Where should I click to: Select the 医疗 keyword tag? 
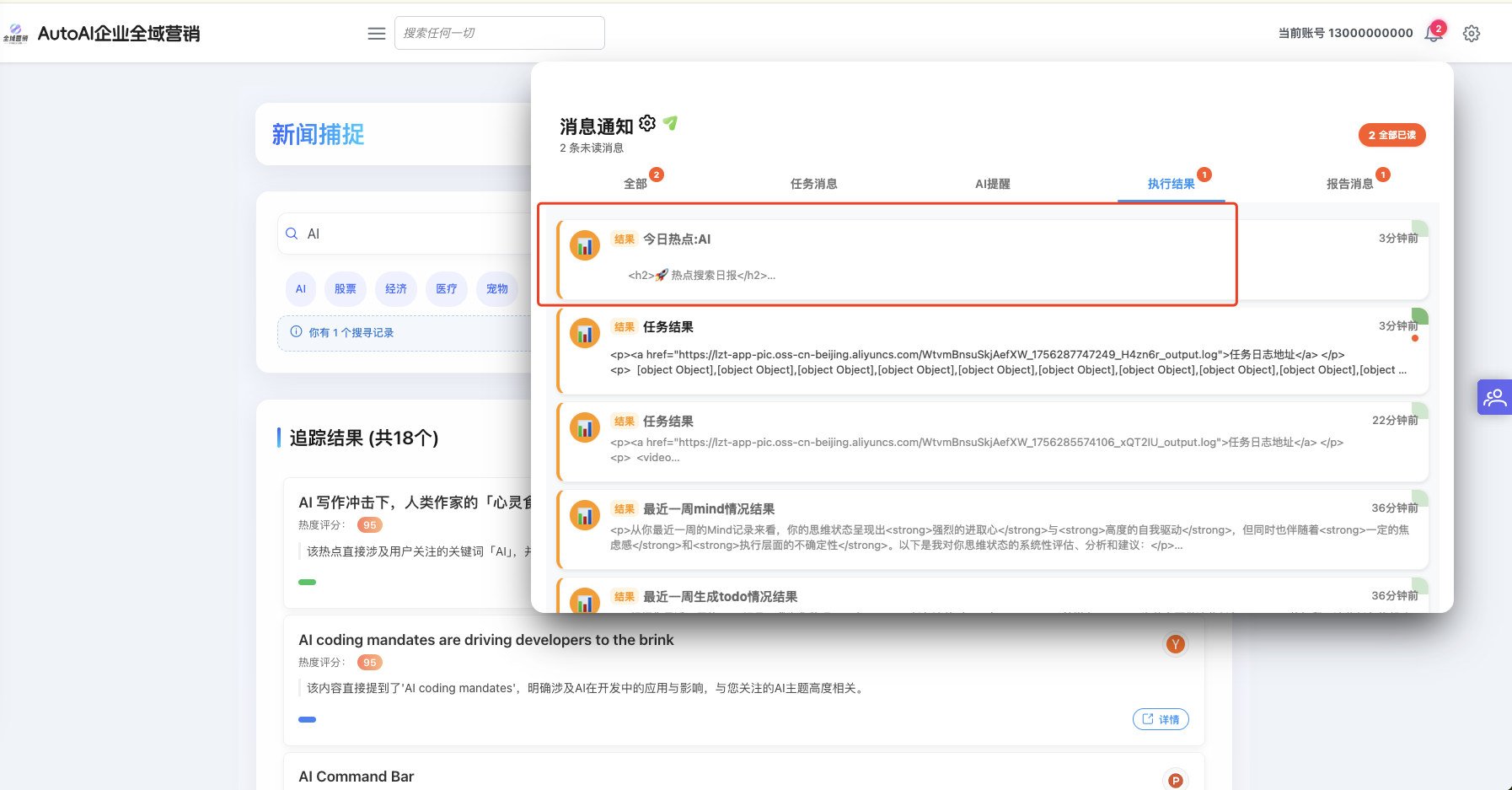click(x=447, y=289)
